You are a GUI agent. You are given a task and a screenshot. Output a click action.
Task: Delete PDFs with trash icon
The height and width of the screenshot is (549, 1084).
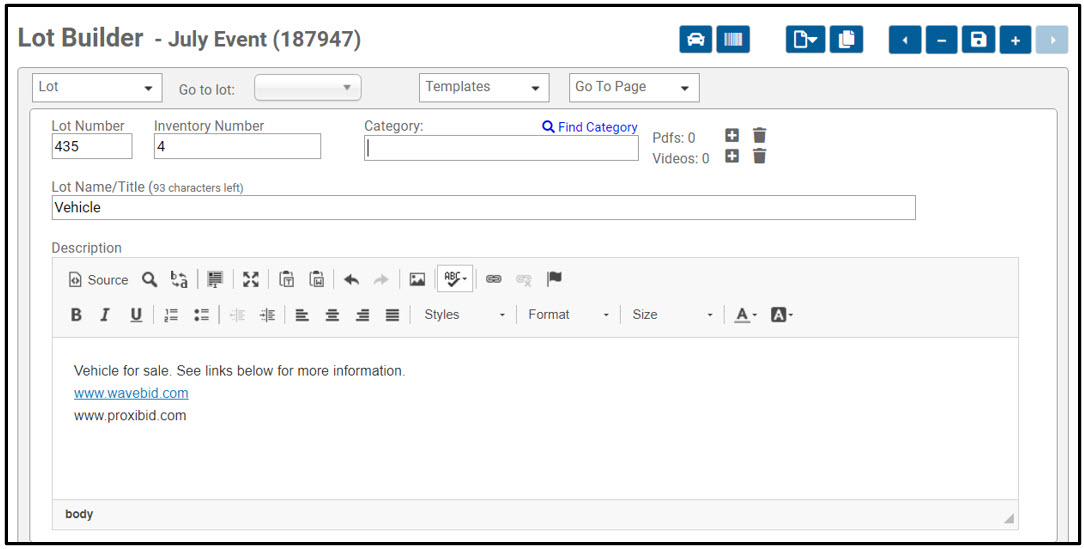tap(759, 136)
